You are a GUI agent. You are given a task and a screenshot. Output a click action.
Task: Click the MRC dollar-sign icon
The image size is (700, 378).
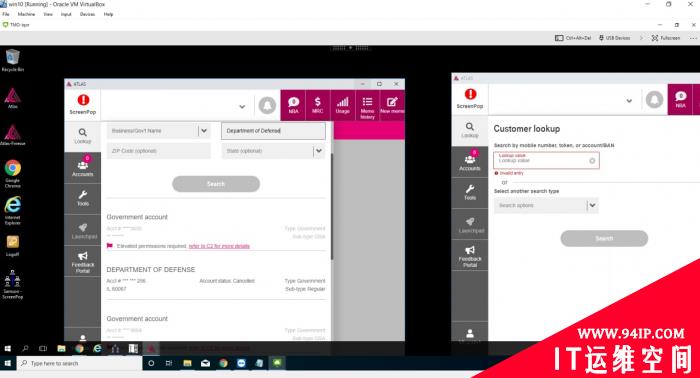[x=317, y=105]
